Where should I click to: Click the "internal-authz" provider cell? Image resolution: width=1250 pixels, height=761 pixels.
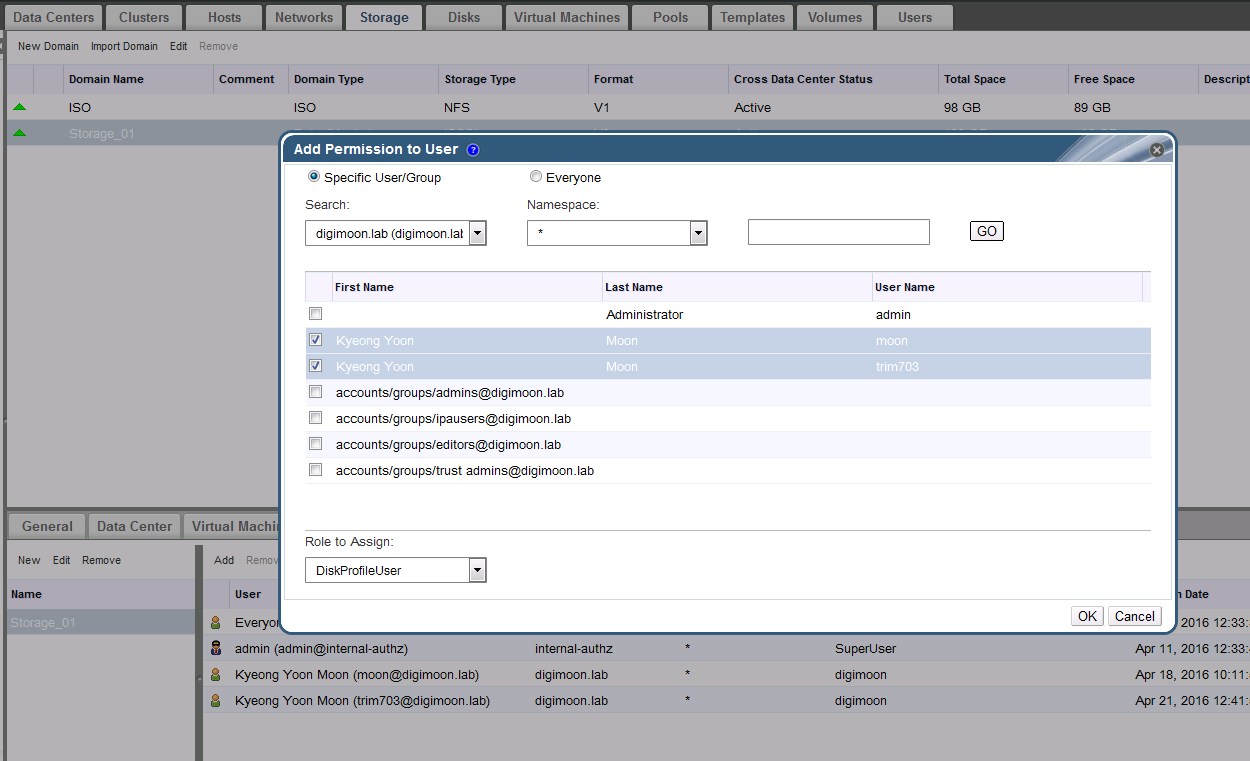(574, 648)
